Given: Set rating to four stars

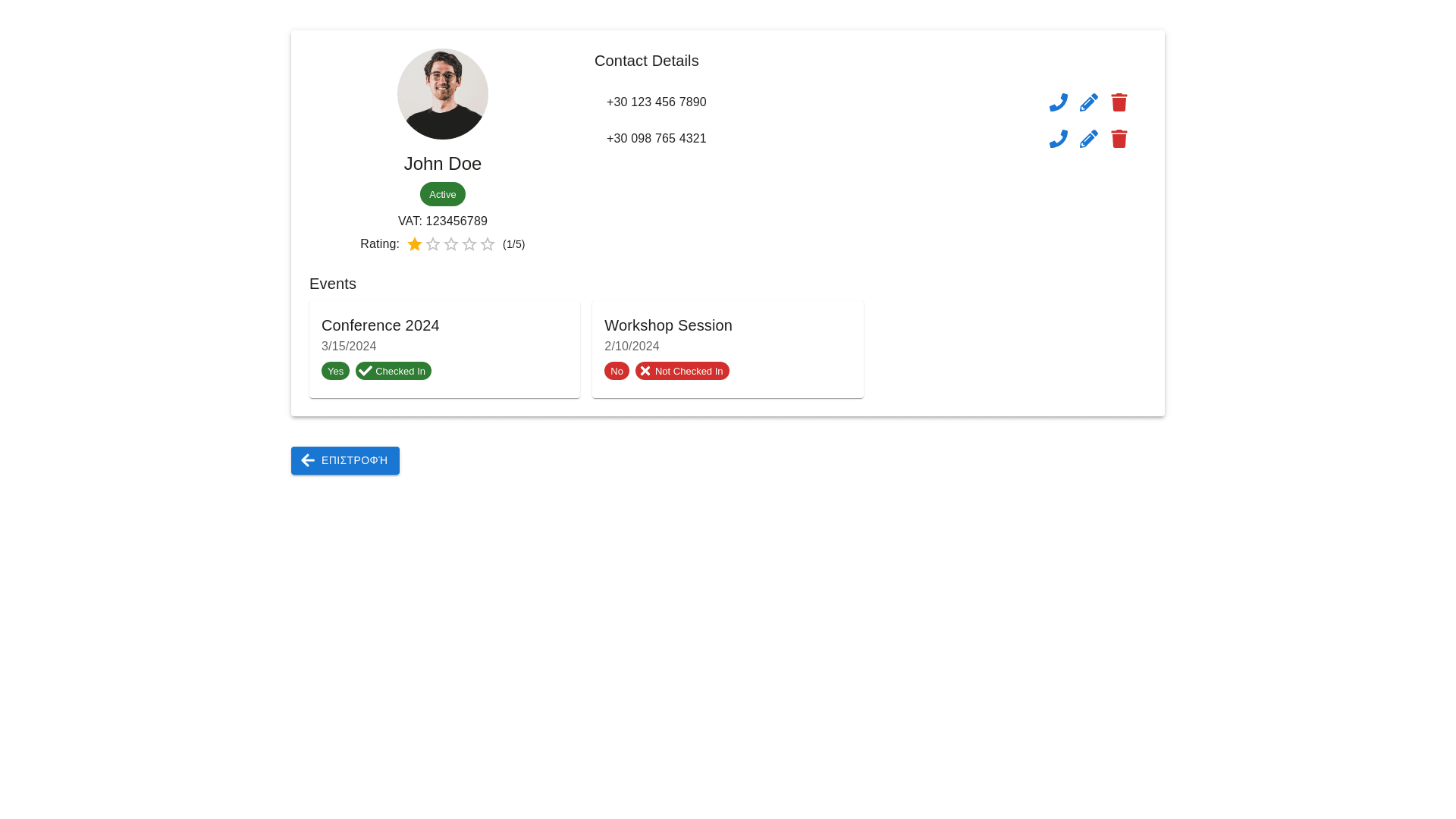Looking at the screenshot, I should pyautogui.click(x=469, y=244).
